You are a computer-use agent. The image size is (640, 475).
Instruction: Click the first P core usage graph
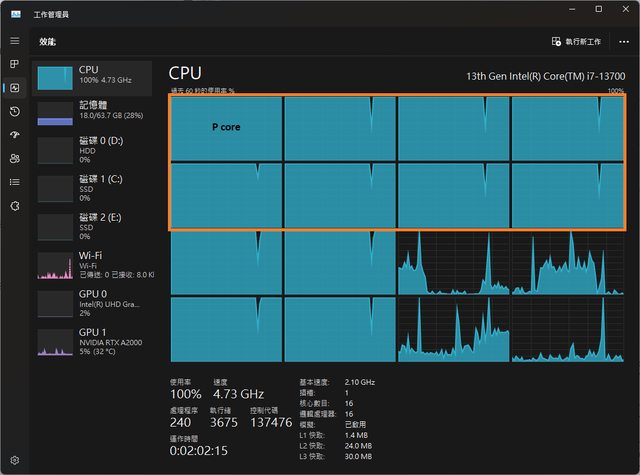point(226,128)
